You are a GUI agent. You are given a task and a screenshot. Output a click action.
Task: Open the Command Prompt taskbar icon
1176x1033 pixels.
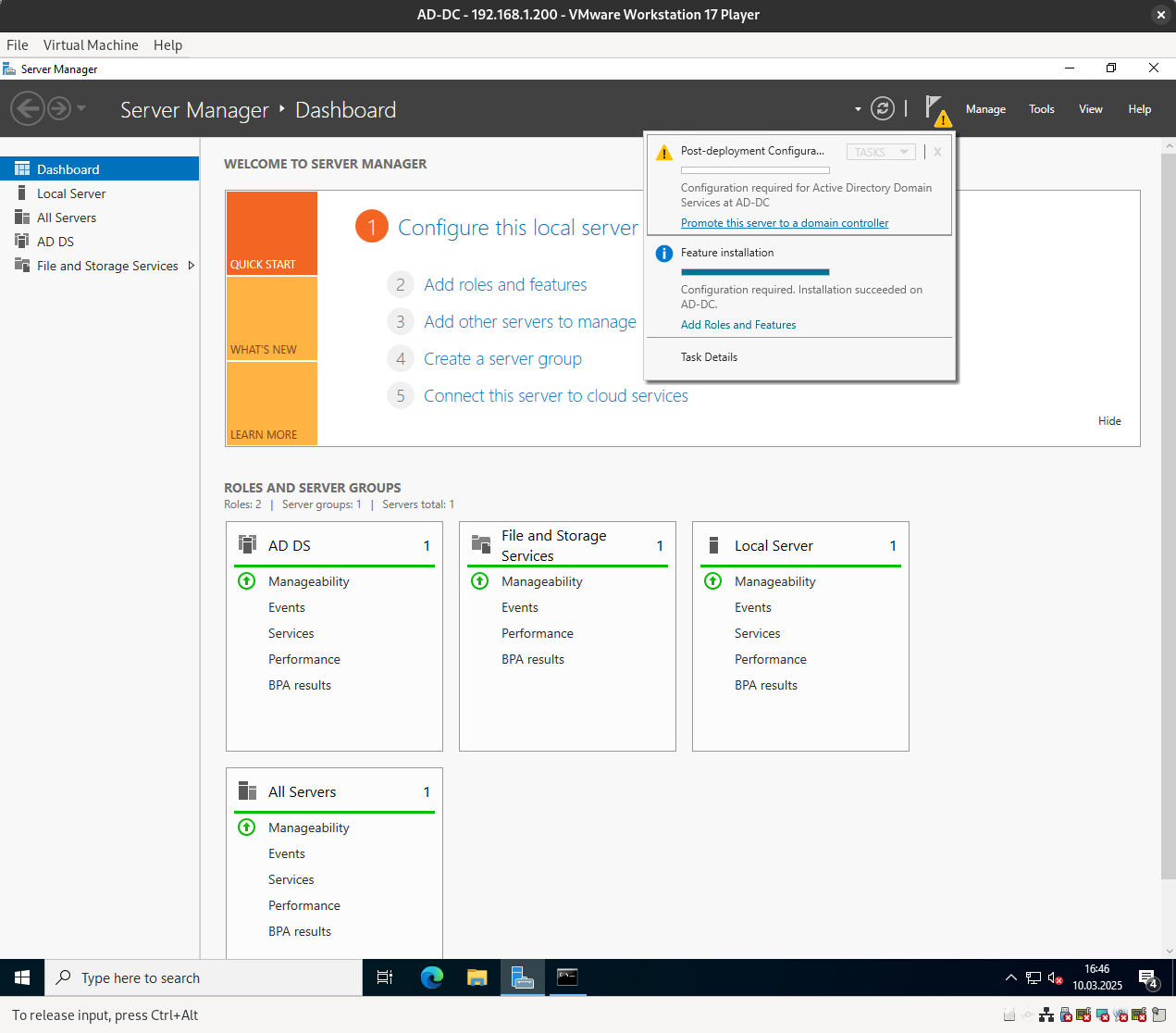[567, 977]
